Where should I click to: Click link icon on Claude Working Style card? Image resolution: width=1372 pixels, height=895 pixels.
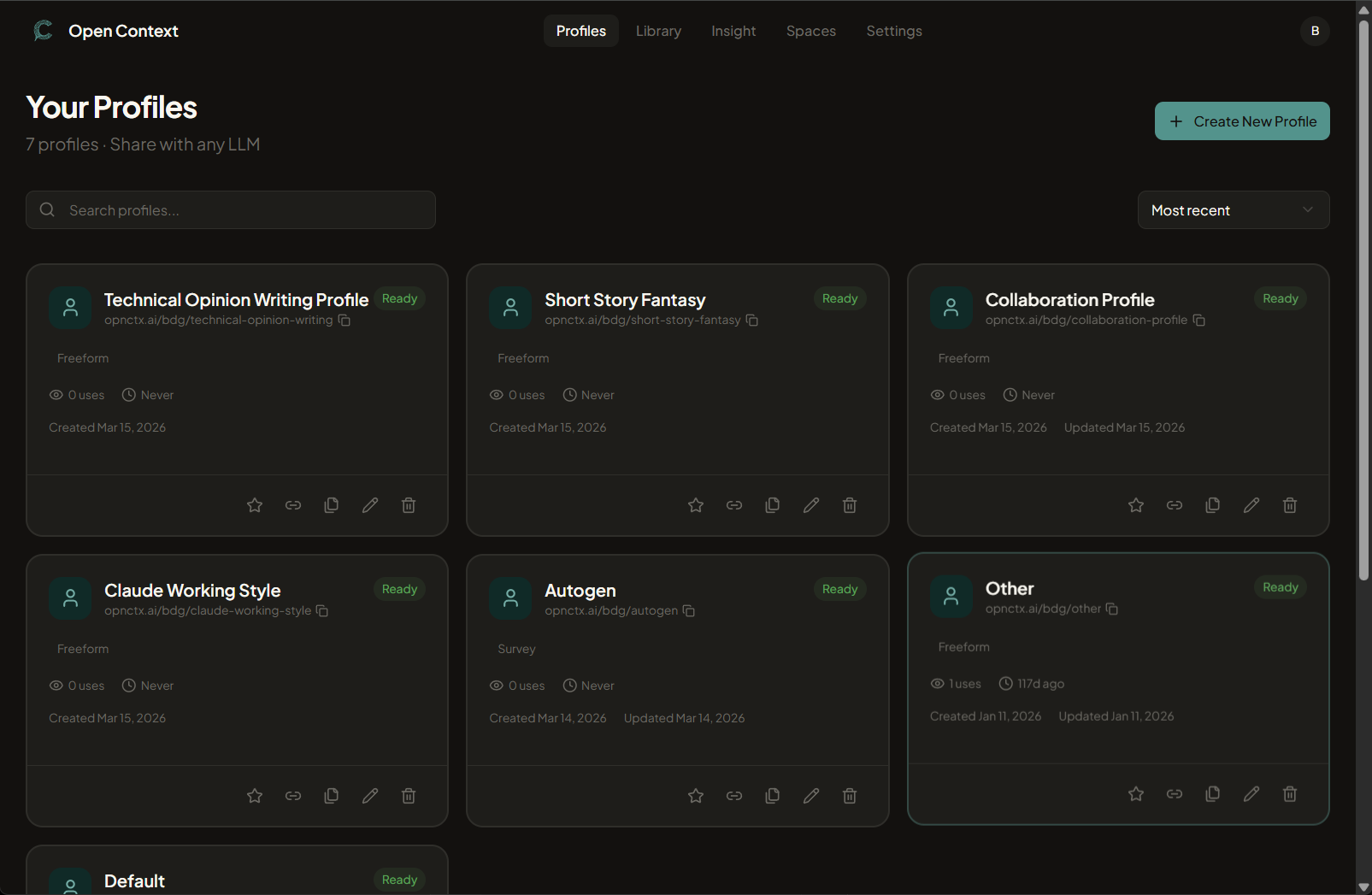click(293, 796)
